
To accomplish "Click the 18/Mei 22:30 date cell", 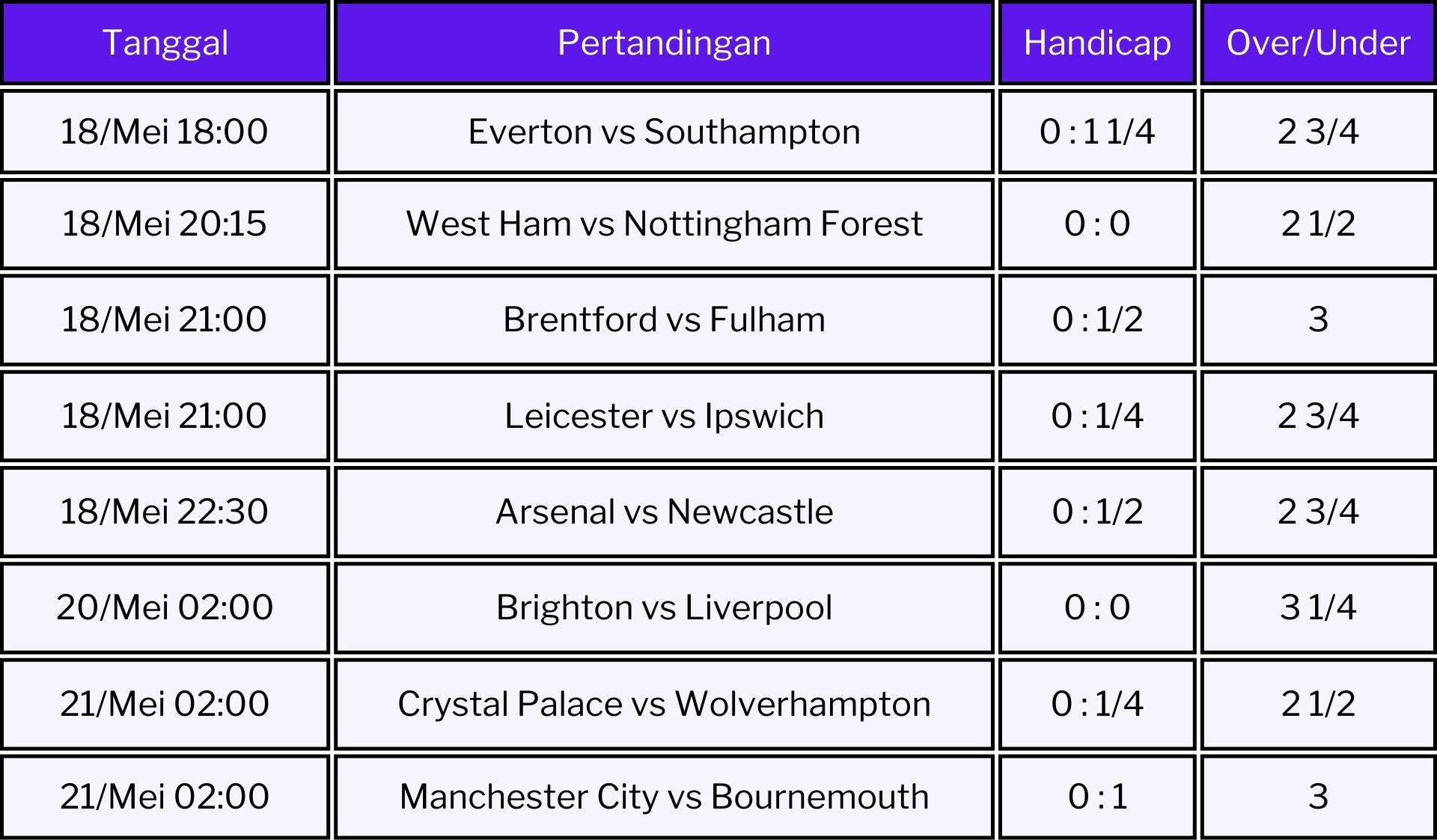I will [x=165, y=512].
